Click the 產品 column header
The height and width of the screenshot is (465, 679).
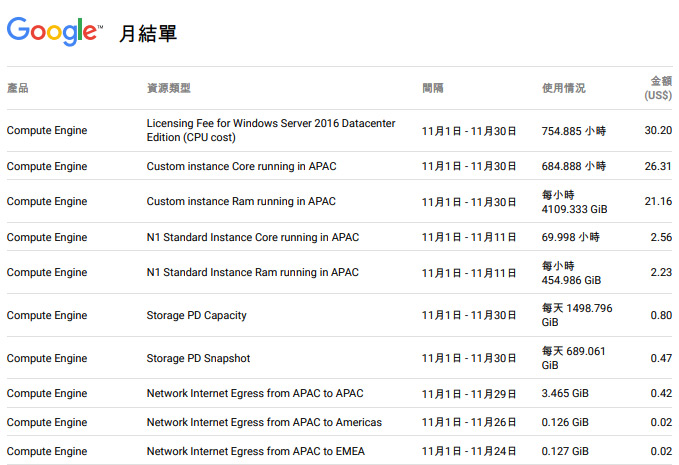18,88
